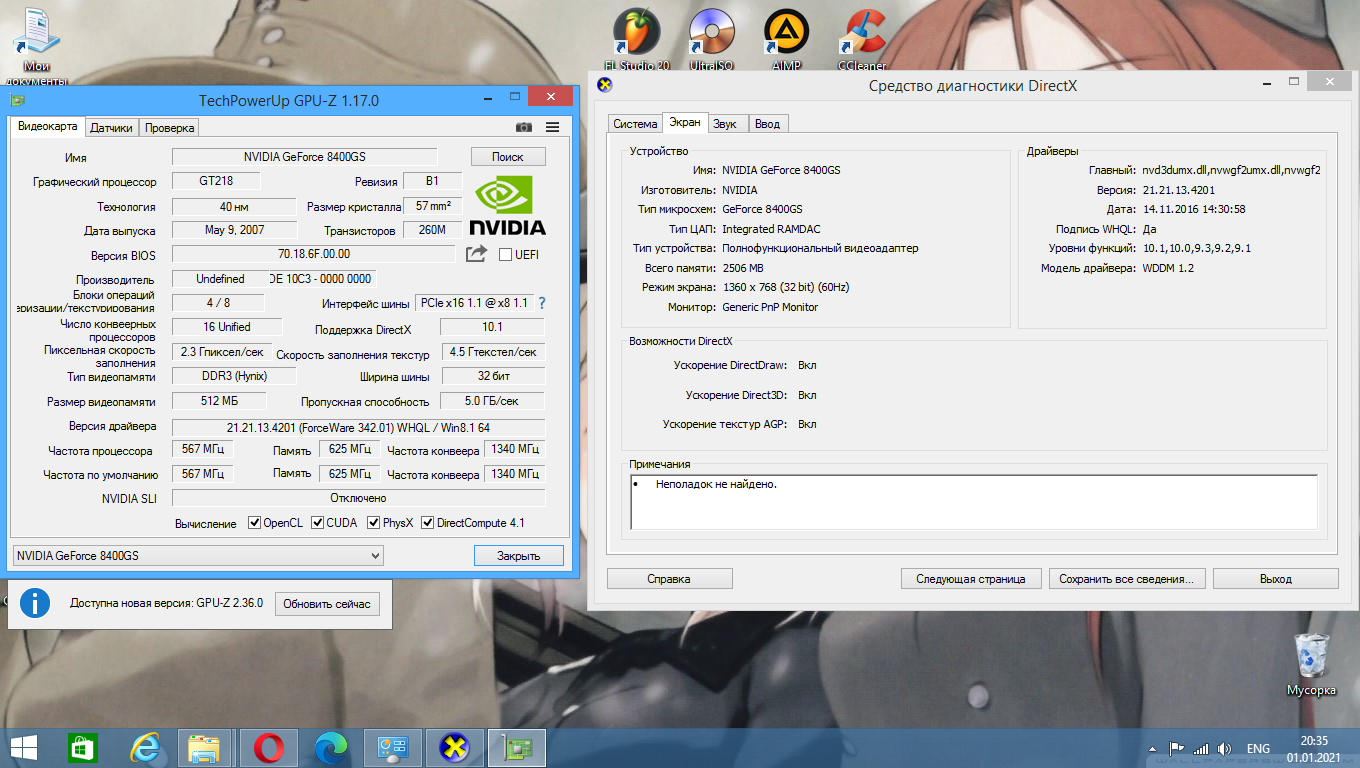Screen dimensions: 1360x768
Task: Click the BIOS version field
Action: coord(313,254)
